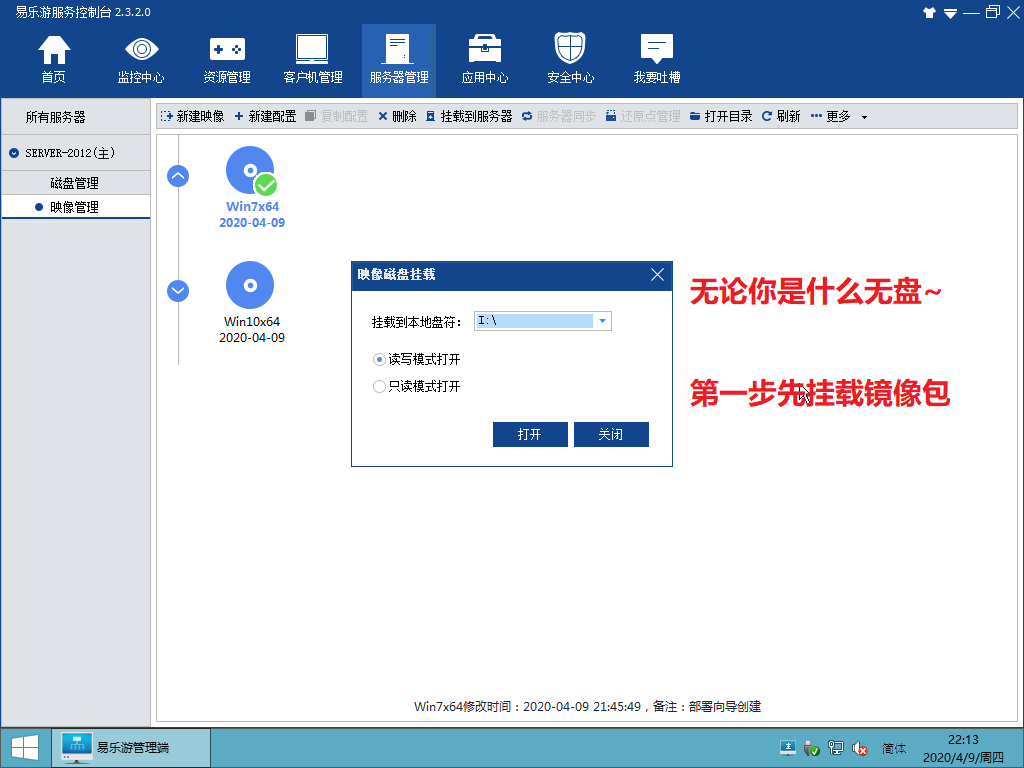1024x768 pixels.
Task: Click the skin shirt icon in title bar
Action: click(x=929, y=12)
